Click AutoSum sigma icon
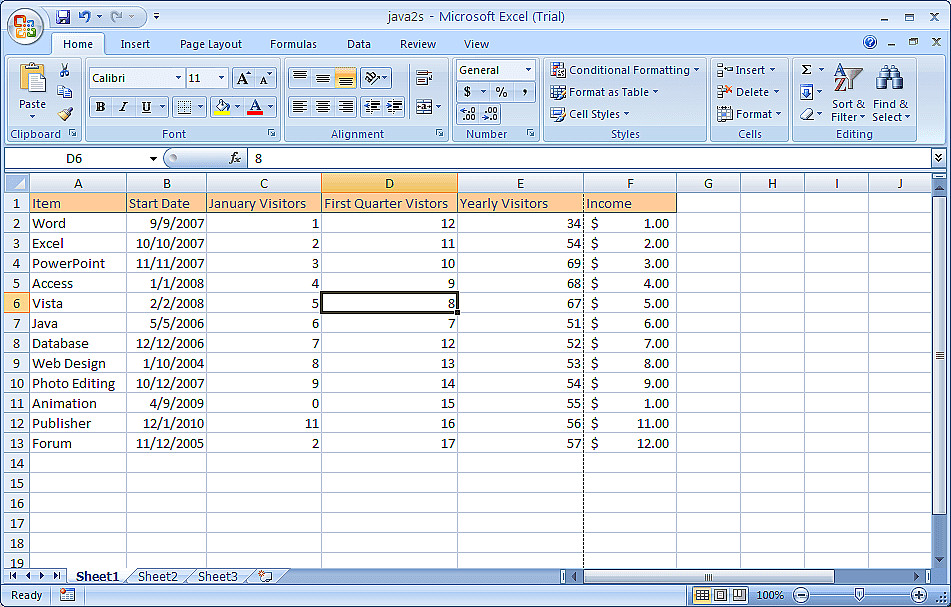Viewport: 951px width, 607px height. pyautogui.click(x=807, y=70)
